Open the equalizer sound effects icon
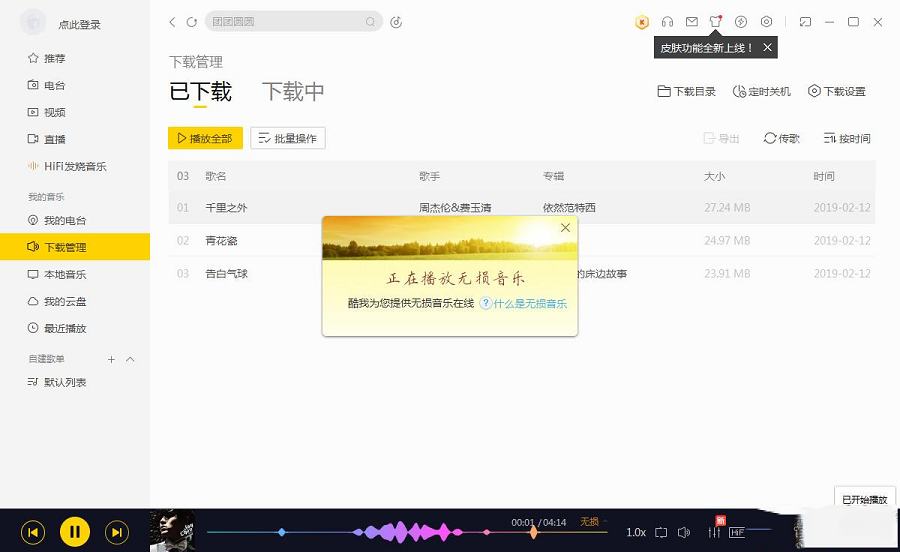Viewport: 900px width, 552px height. [x=714, y=532]
